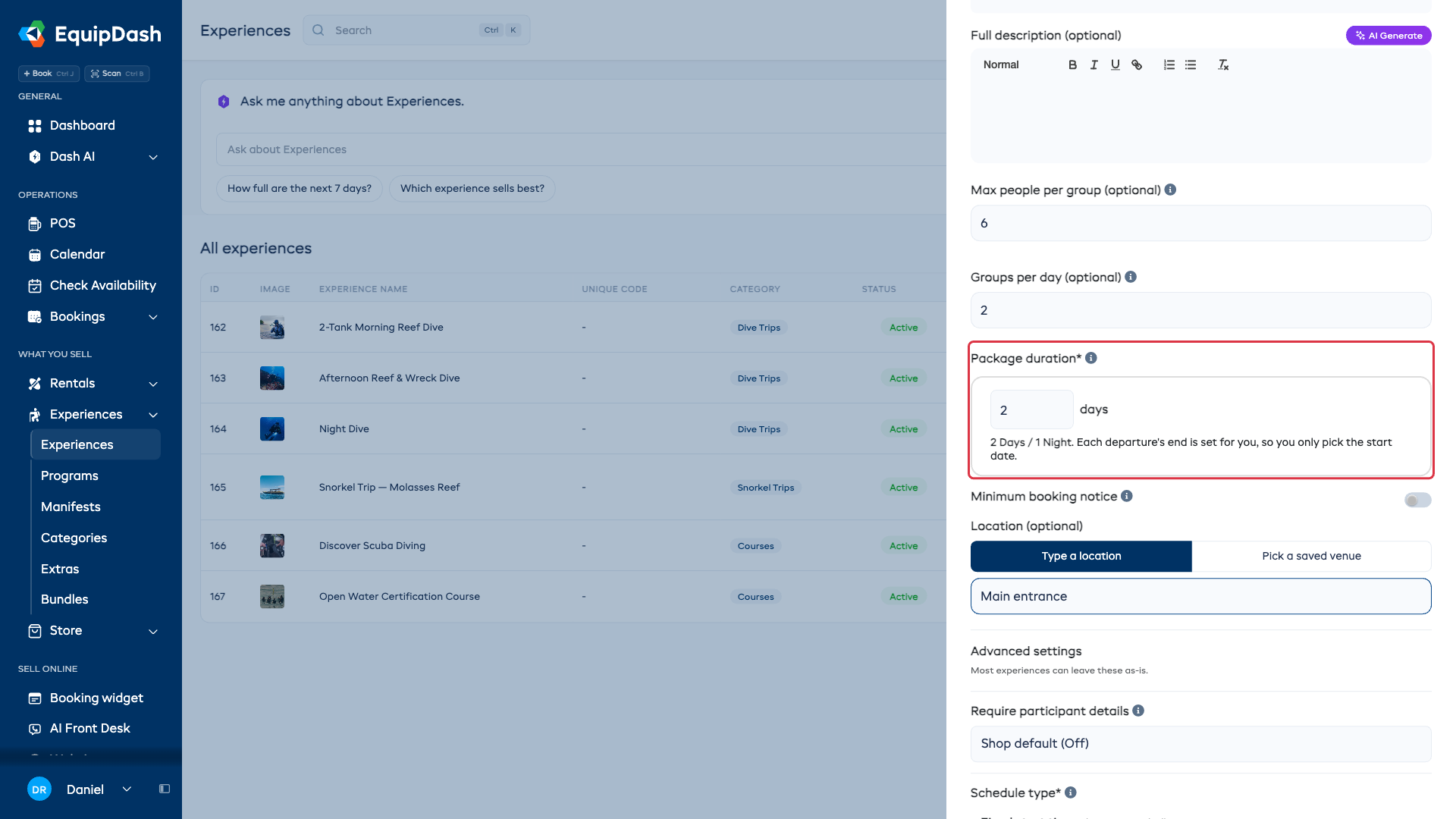Click the AI Generate button
This screenshot has width=1456, height=819.
1389,36
